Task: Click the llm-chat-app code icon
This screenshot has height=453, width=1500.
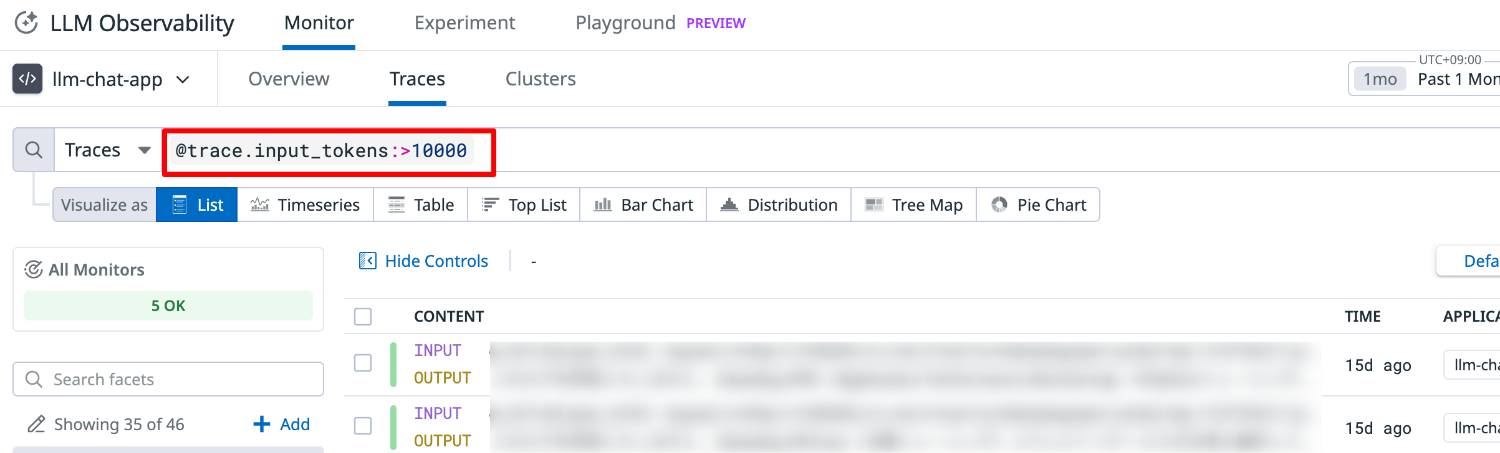Action: pyautogui.click(x=27, y=79)
